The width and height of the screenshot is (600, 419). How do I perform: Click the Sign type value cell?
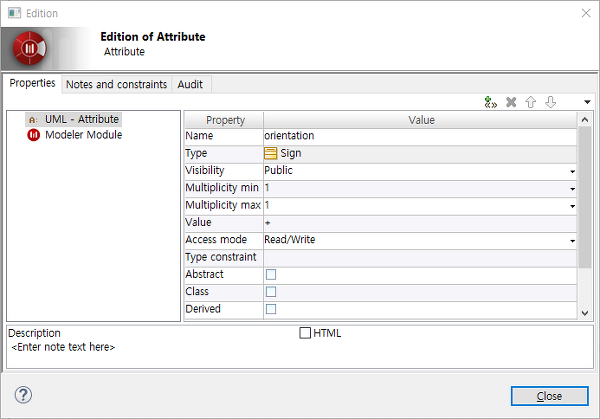420,153
